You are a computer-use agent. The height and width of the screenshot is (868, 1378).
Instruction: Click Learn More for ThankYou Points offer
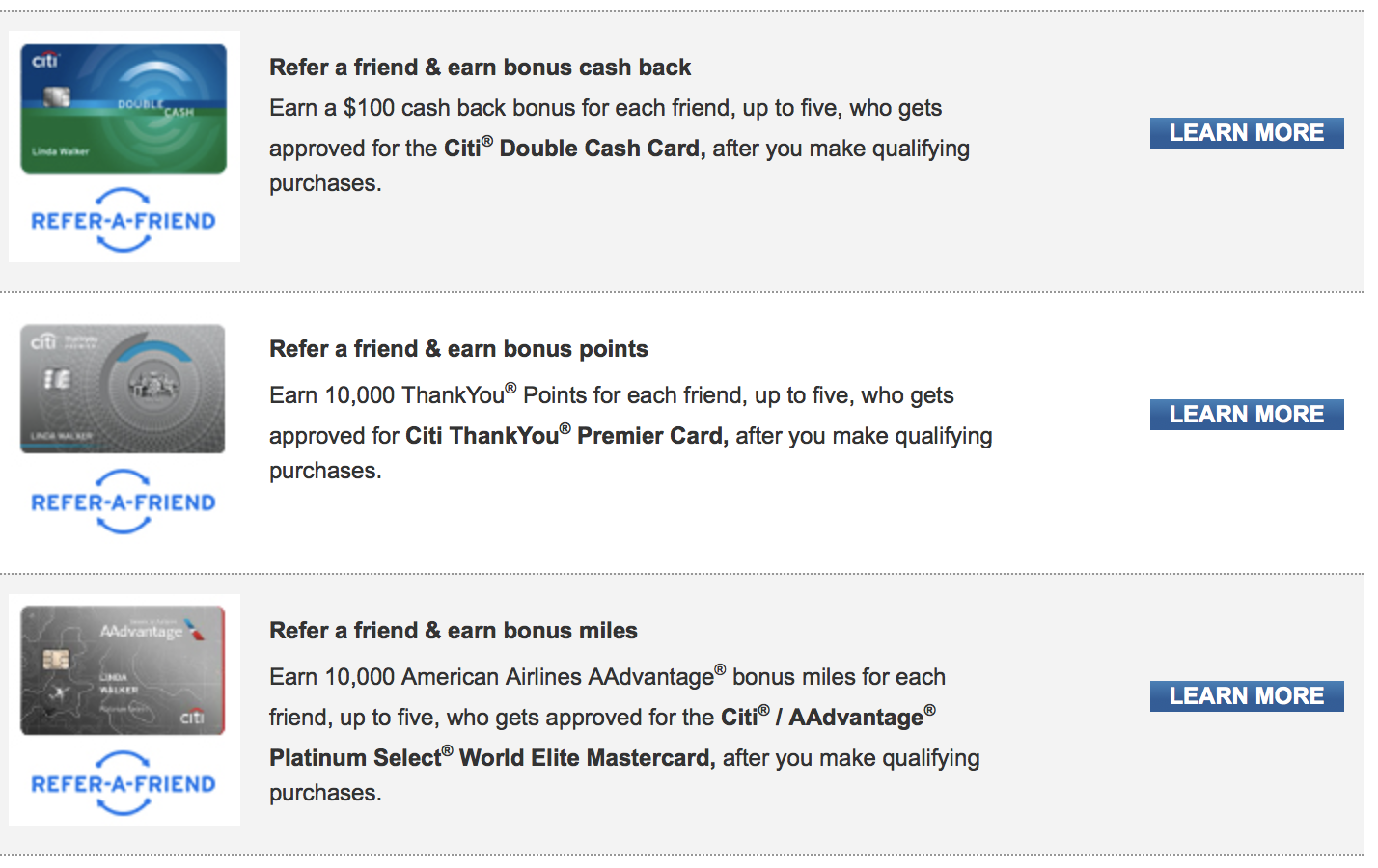point(1247,415)
